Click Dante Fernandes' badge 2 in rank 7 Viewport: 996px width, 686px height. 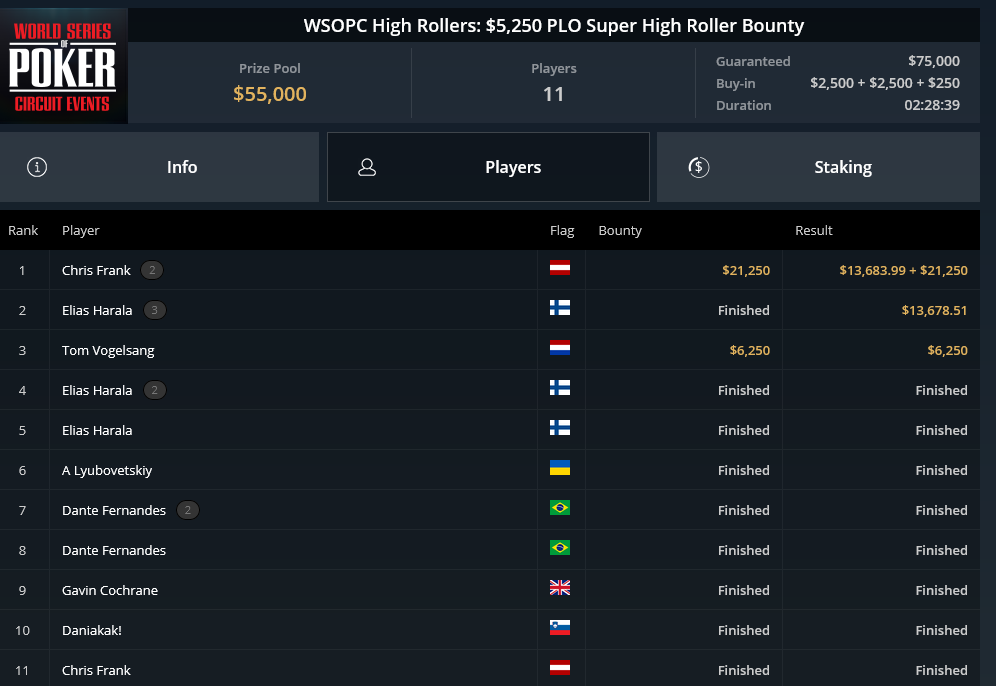pos(187,510)
